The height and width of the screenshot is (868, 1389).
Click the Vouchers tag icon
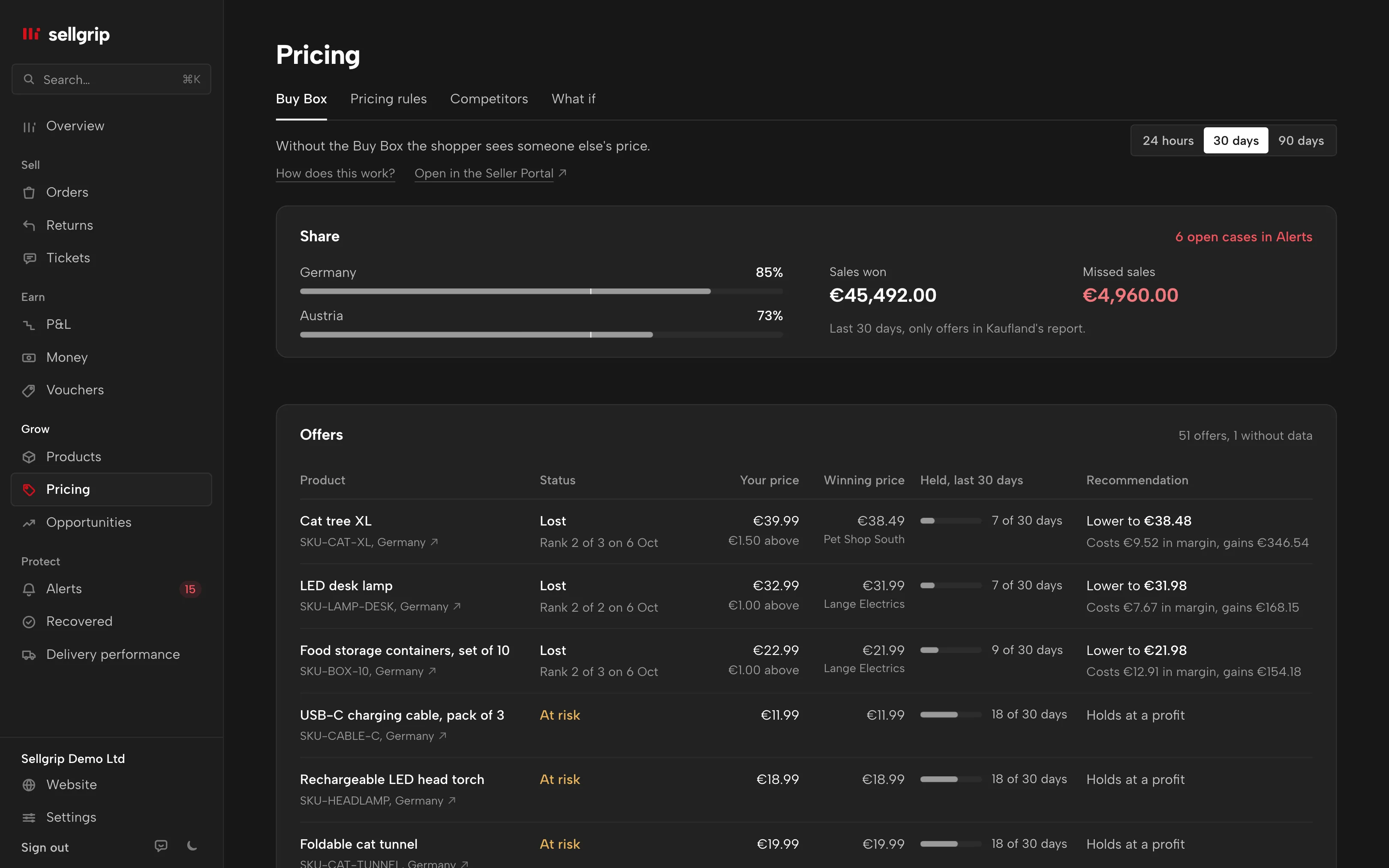[x=29, y=390]
